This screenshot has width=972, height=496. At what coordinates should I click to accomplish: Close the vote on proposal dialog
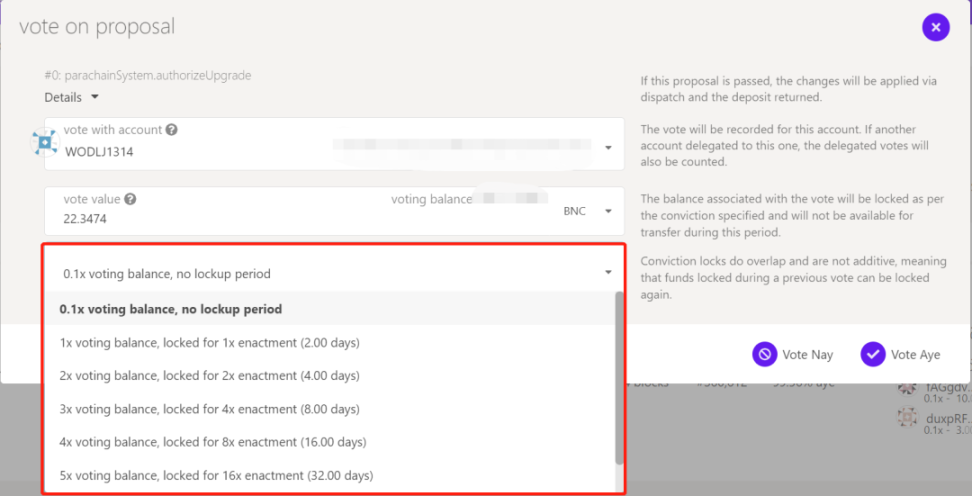[935, 28]
